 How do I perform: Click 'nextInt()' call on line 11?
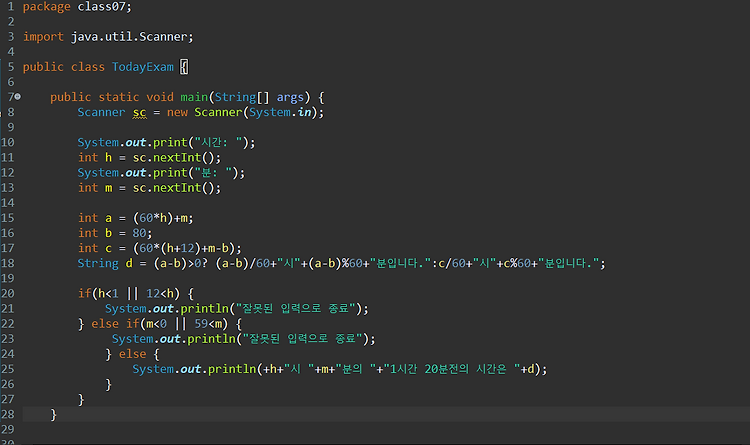click(184, 157)
